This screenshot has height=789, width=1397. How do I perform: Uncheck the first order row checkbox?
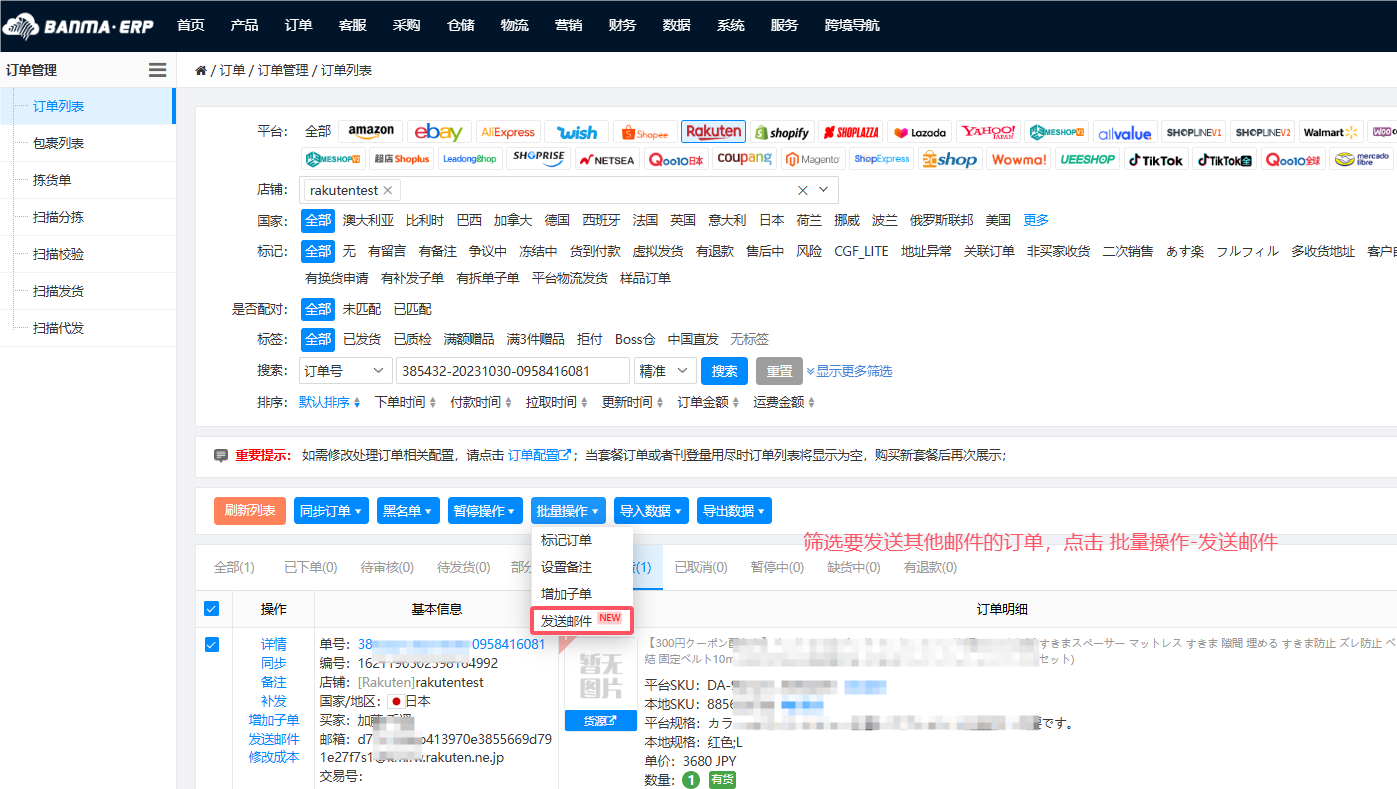pyautogui.click(x=211, y=644)
